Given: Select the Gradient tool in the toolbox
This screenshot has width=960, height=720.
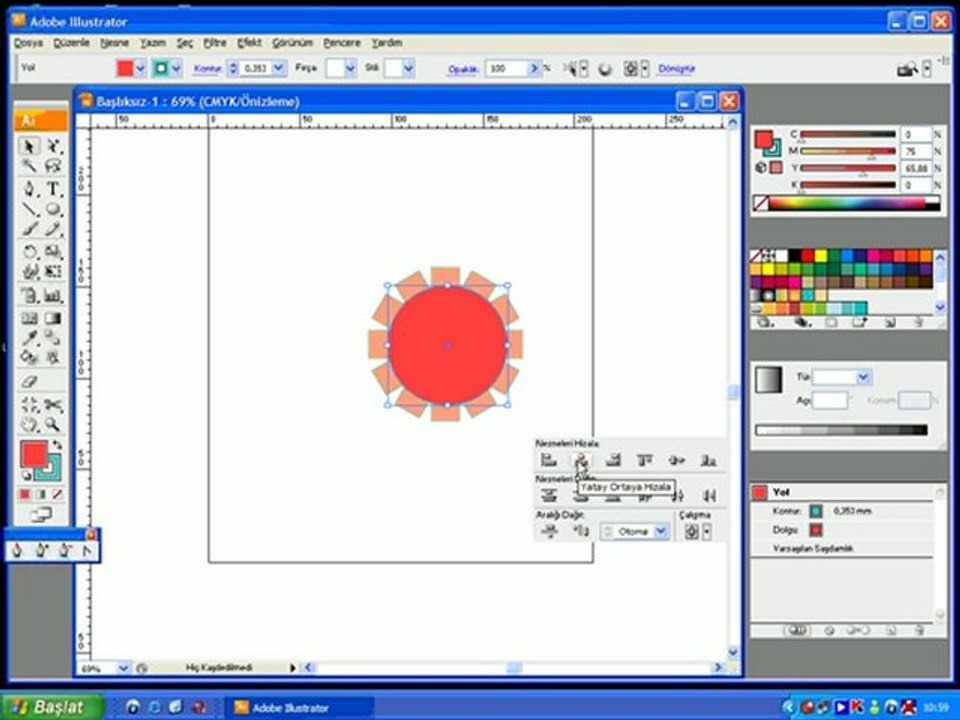Looking at the screenshot, I should point(54,318).
